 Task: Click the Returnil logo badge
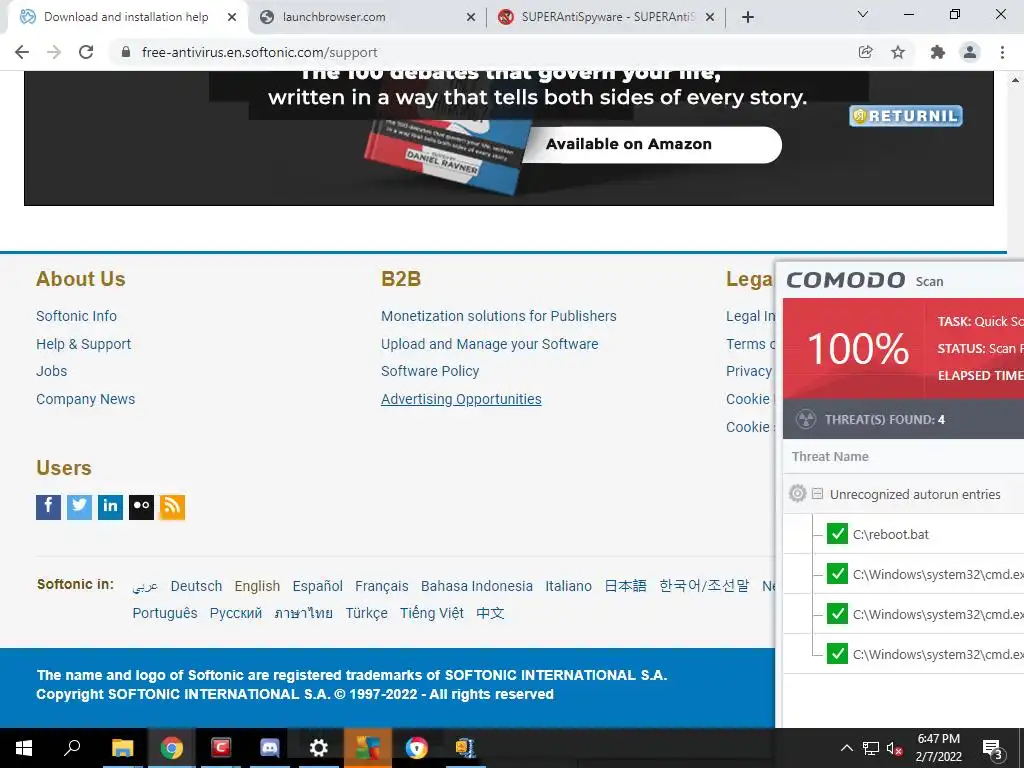pyautogui.click(x=906, y=116)
